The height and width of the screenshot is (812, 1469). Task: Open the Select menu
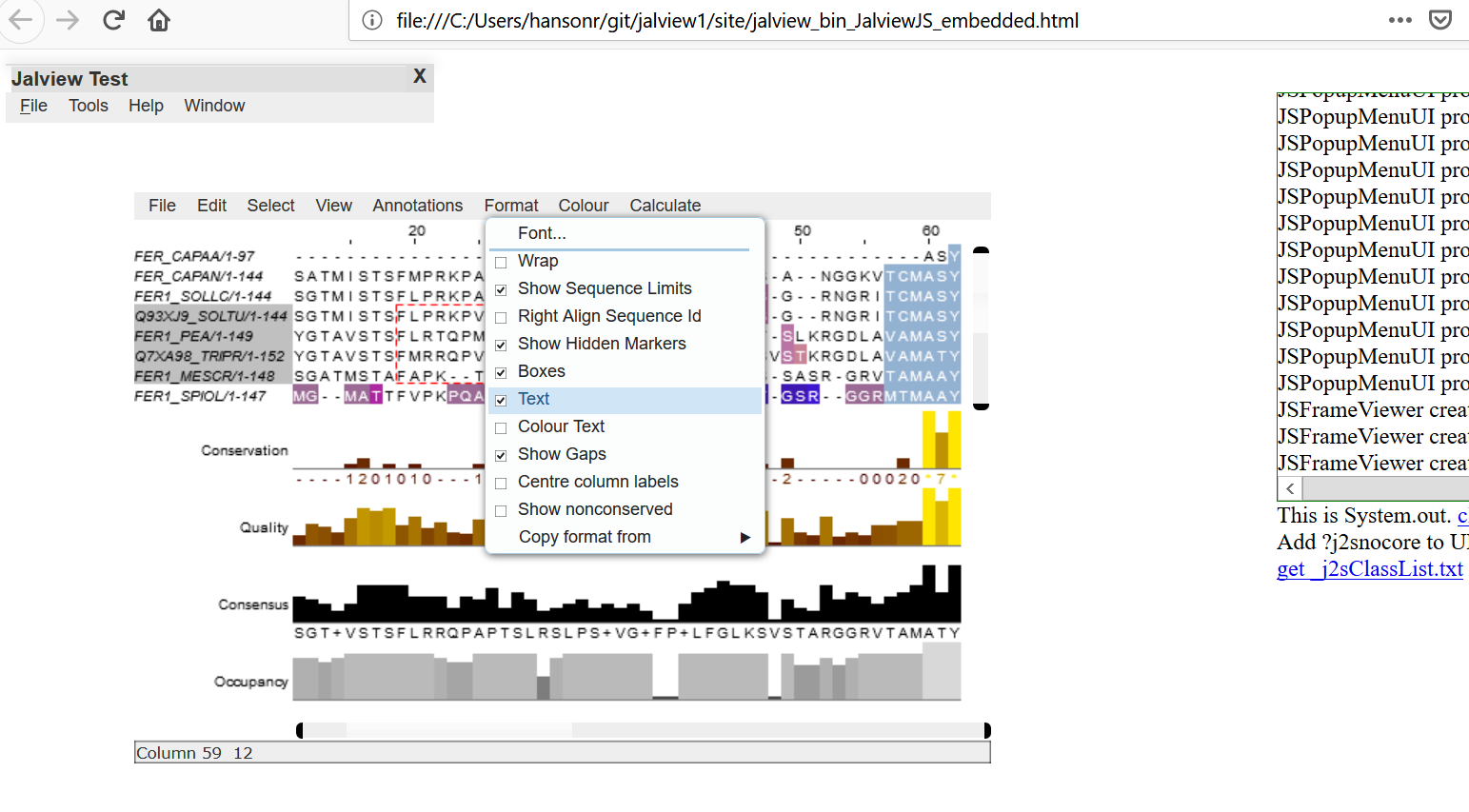[270, 206]
